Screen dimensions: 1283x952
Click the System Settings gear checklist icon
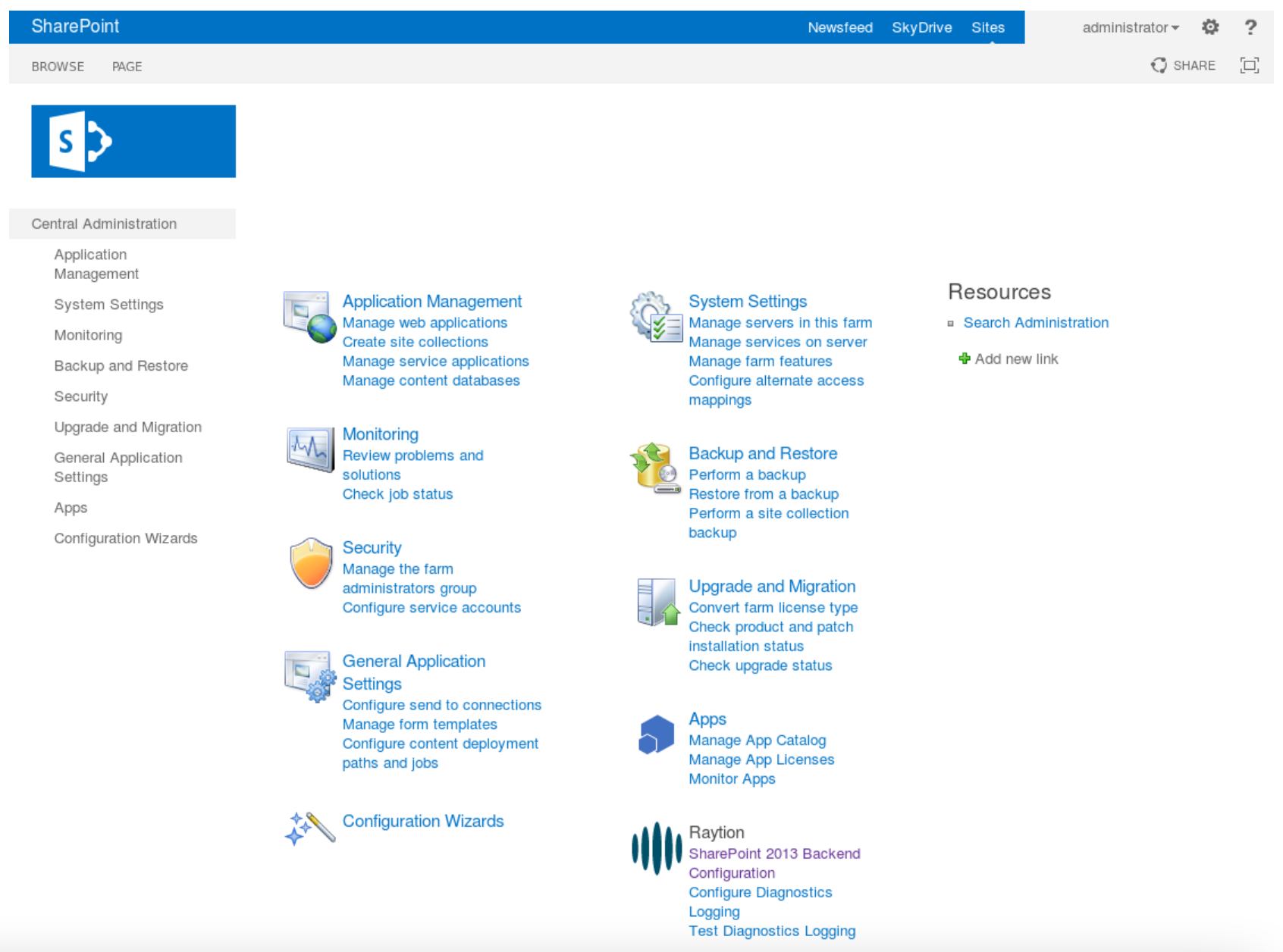tap(656, 317)
